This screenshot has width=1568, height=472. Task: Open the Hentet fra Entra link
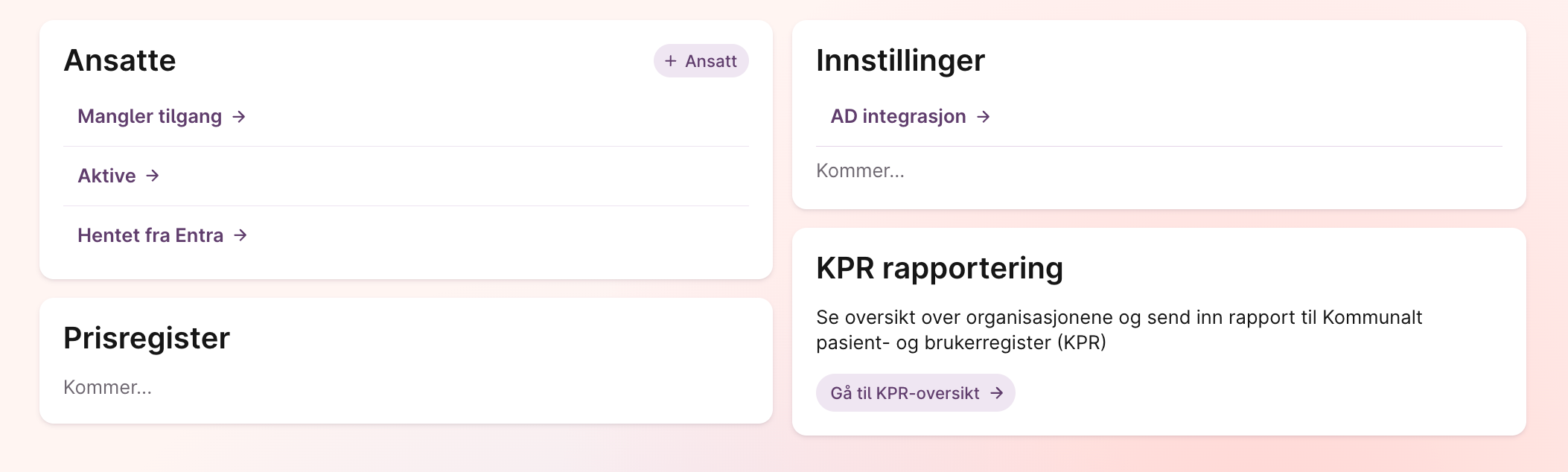coord(162,235)
